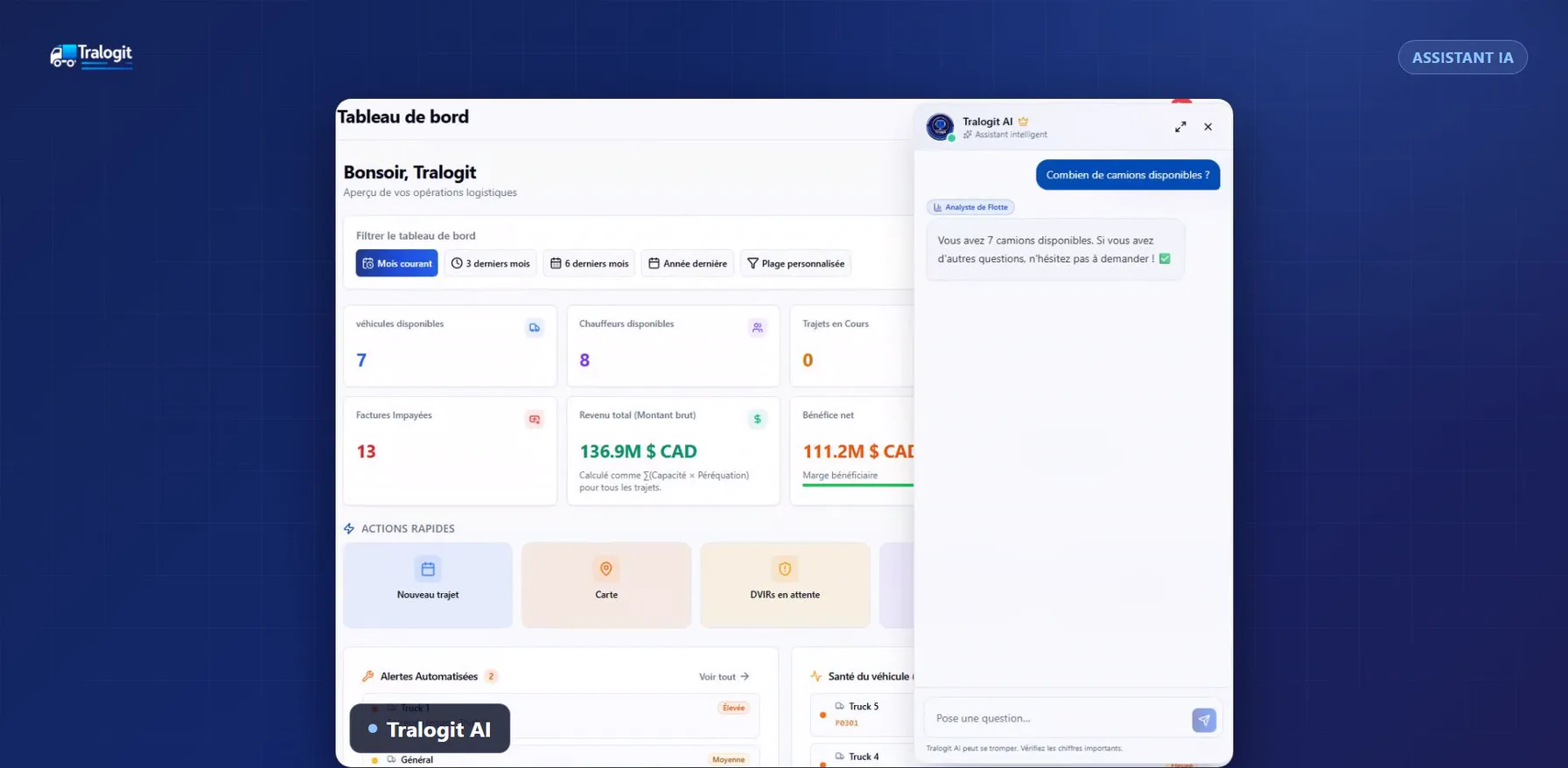Image resolution: width=1568 pixels, height=768 pixels.
Task: Send the chat message with arrow icon
Action: pyautogui.click(x=1204, y=720)
